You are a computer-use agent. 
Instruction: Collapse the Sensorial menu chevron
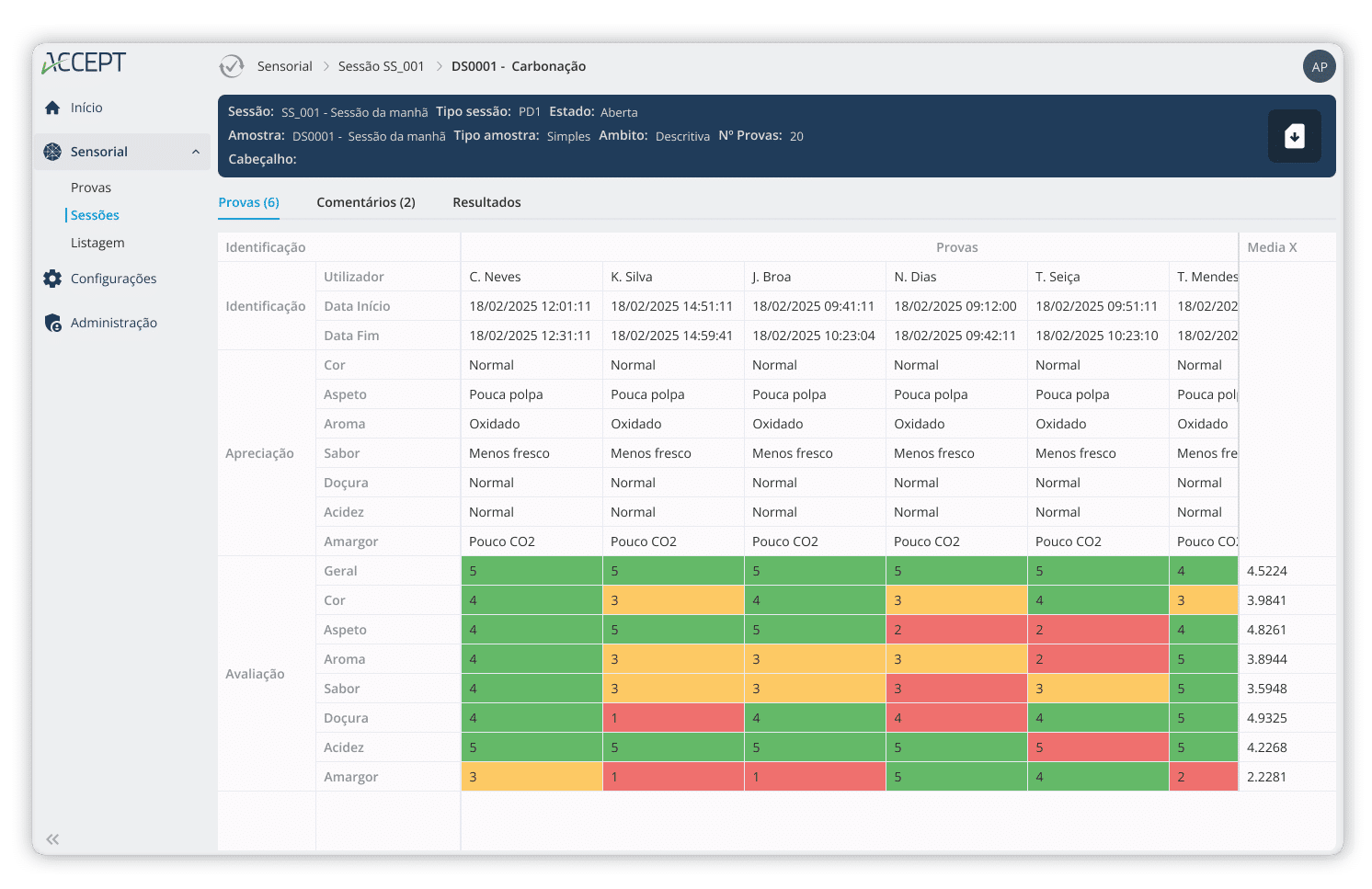pyautogui.click(x=196, y=152)
